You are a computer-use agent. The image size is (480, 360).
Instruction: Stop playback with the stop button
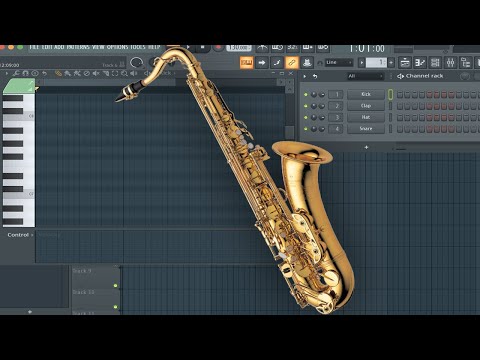click(202, 48)
